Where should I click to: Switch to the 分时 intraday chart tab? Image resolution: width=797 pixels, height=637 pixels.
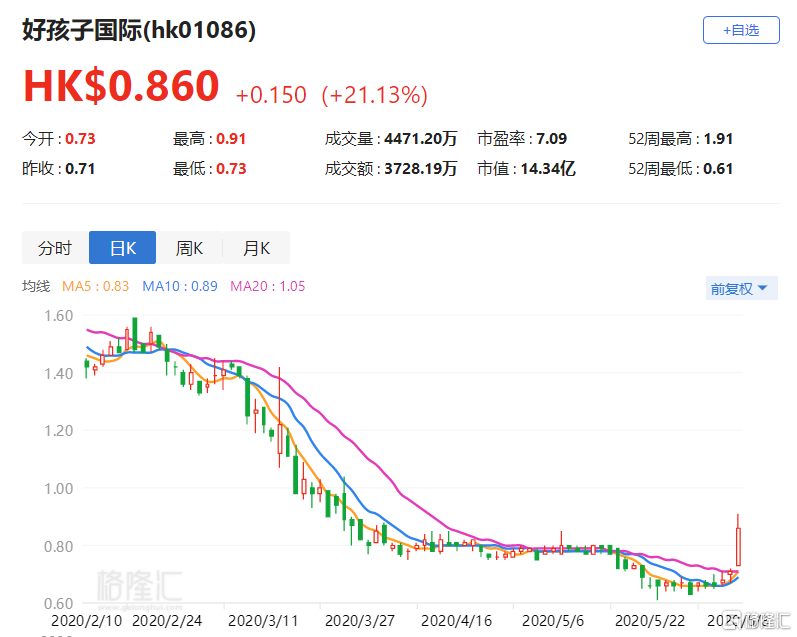(55, 248)
